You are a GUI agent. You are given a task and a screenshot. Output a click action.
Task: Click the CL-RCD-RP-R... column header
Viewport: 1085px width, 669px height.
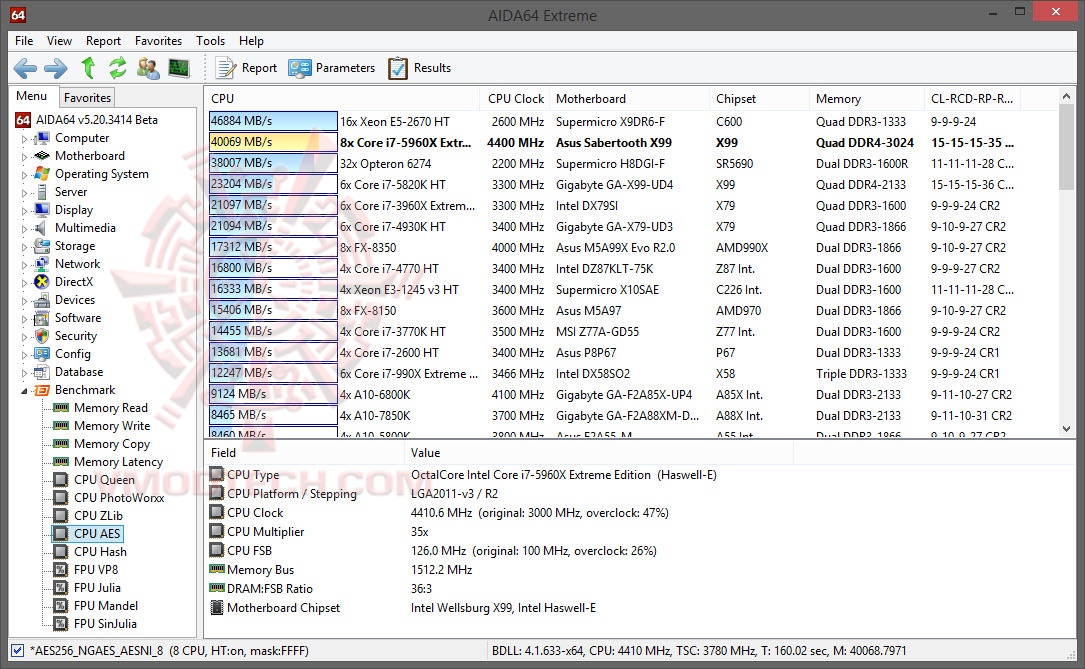(972, 98)
